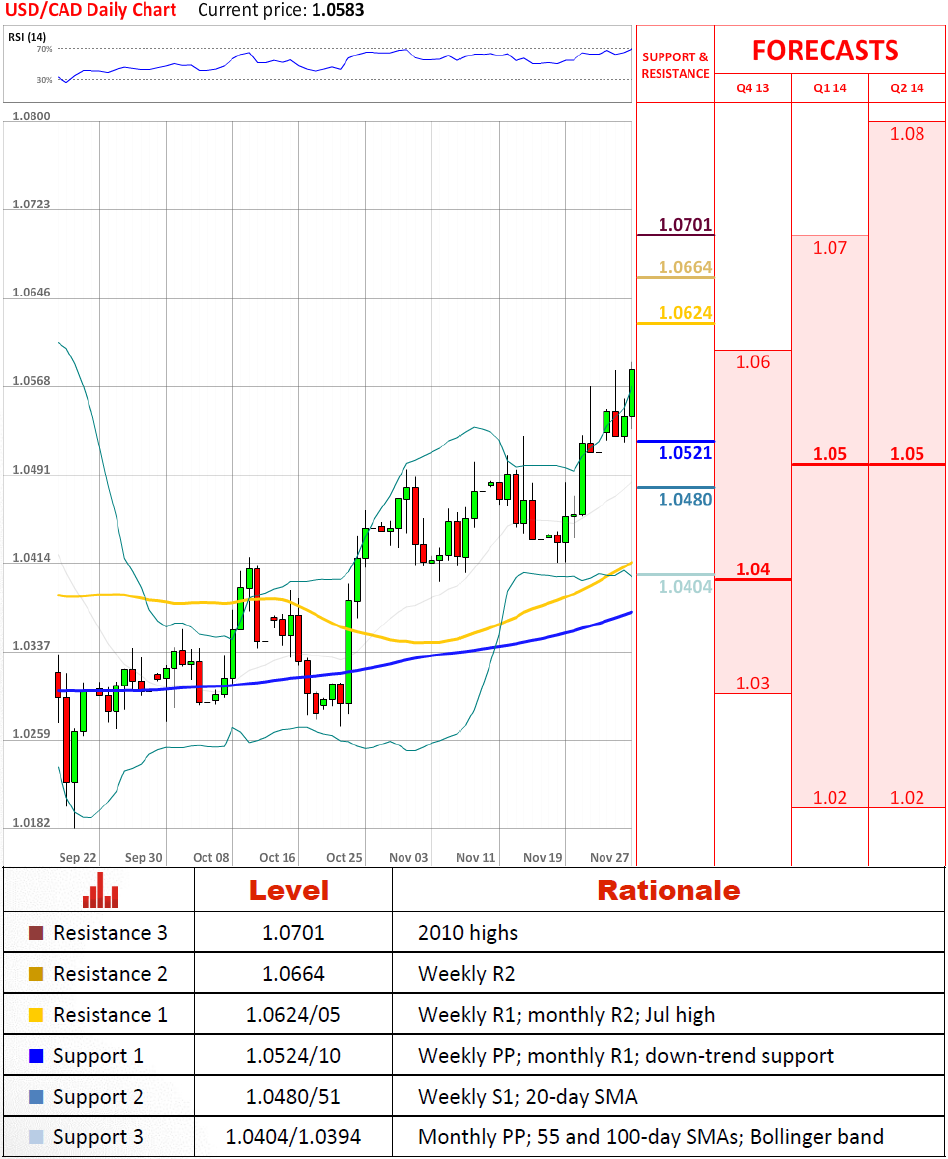Click the 1.0404 support level marker
This screenshot has height=1159, width=948.
[685, 587]
